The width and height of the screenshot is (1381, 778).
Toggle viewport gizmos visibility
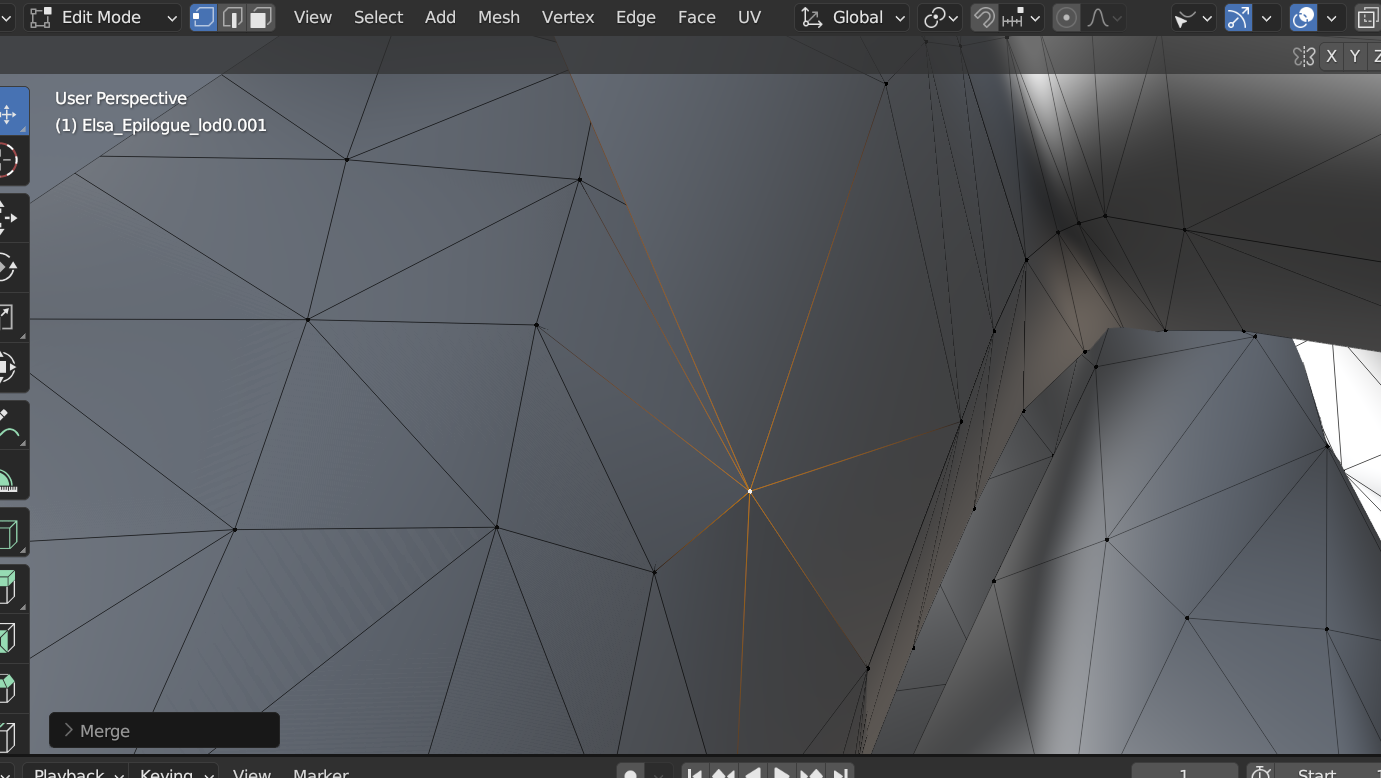(1239, 17)
